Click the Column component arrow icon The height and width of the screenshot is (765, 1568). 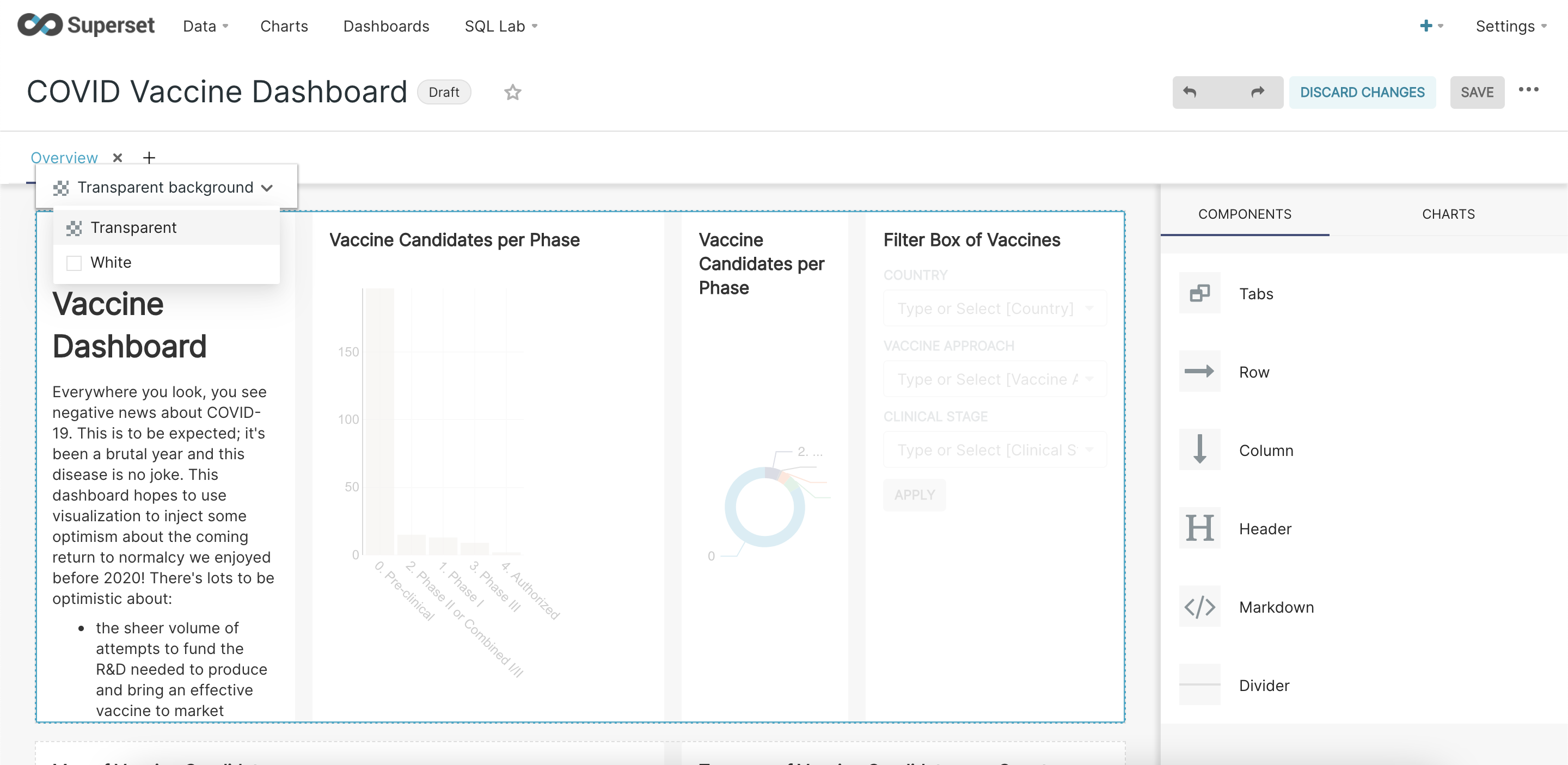1199,450
